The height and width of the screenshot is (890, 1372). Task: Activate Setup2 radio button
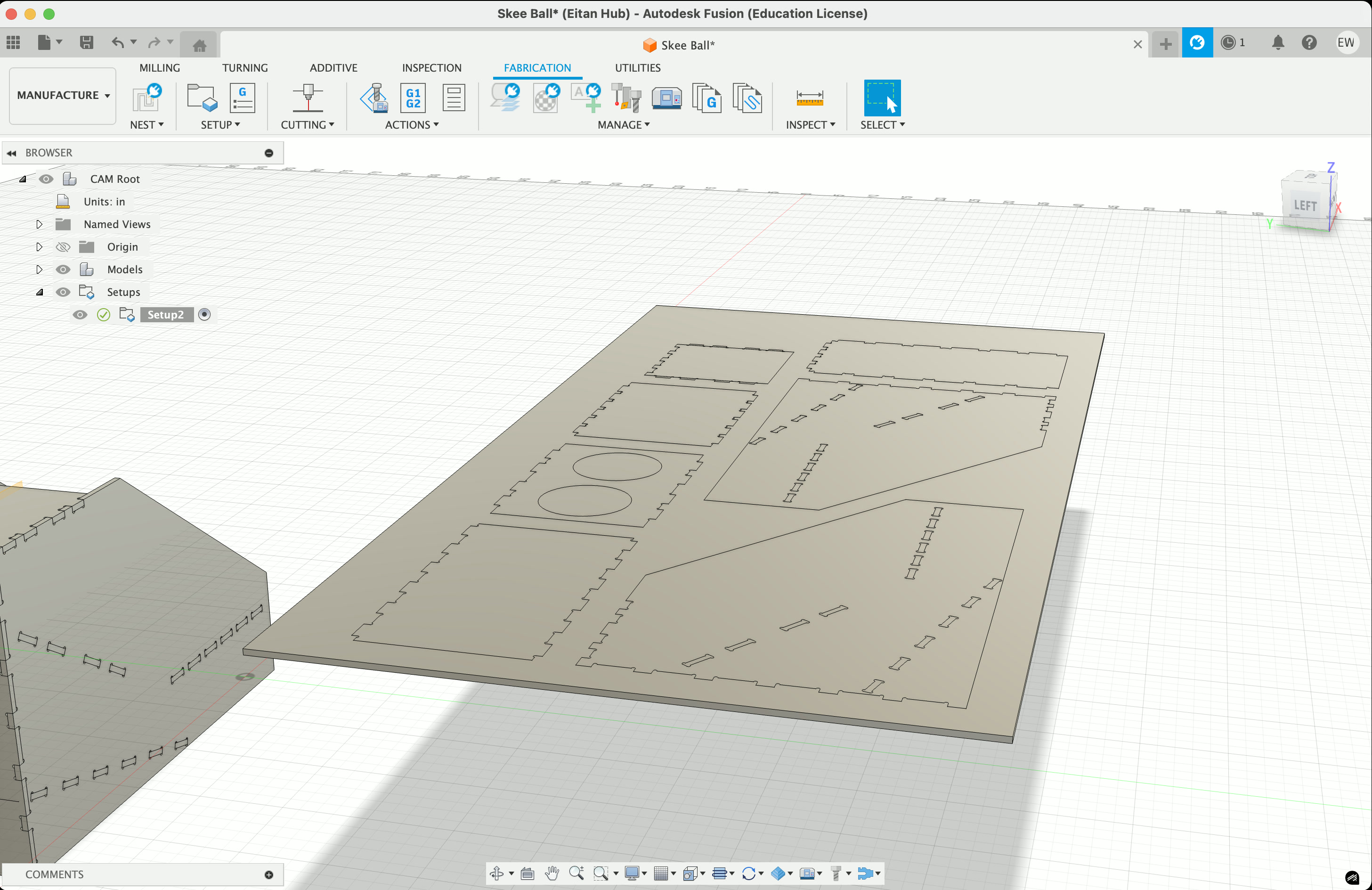(204, 315)
